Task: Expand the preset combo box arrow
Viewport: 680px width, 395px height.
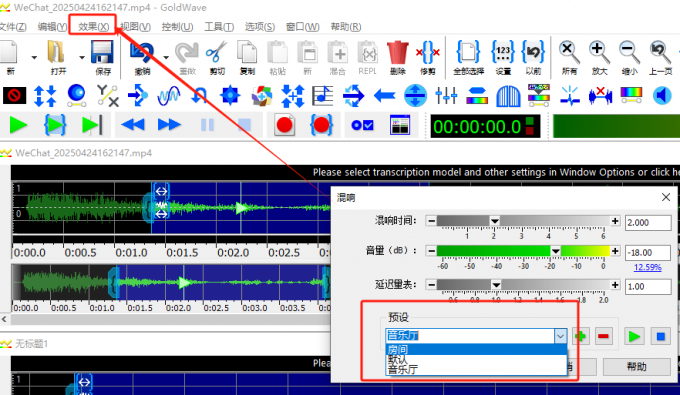Action: pos(560,336)
